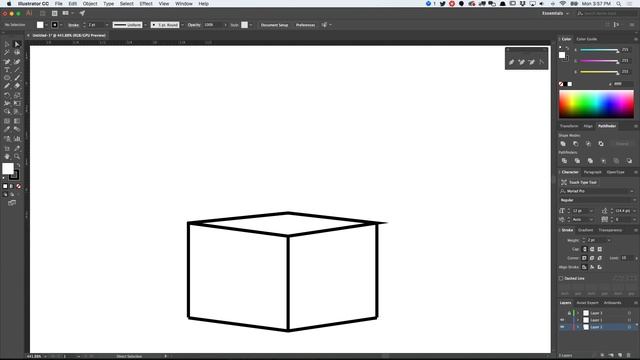Toggle lock on the locked layer
The height and width of the screenshot is (360, 640).
click(x=569, y=313)
